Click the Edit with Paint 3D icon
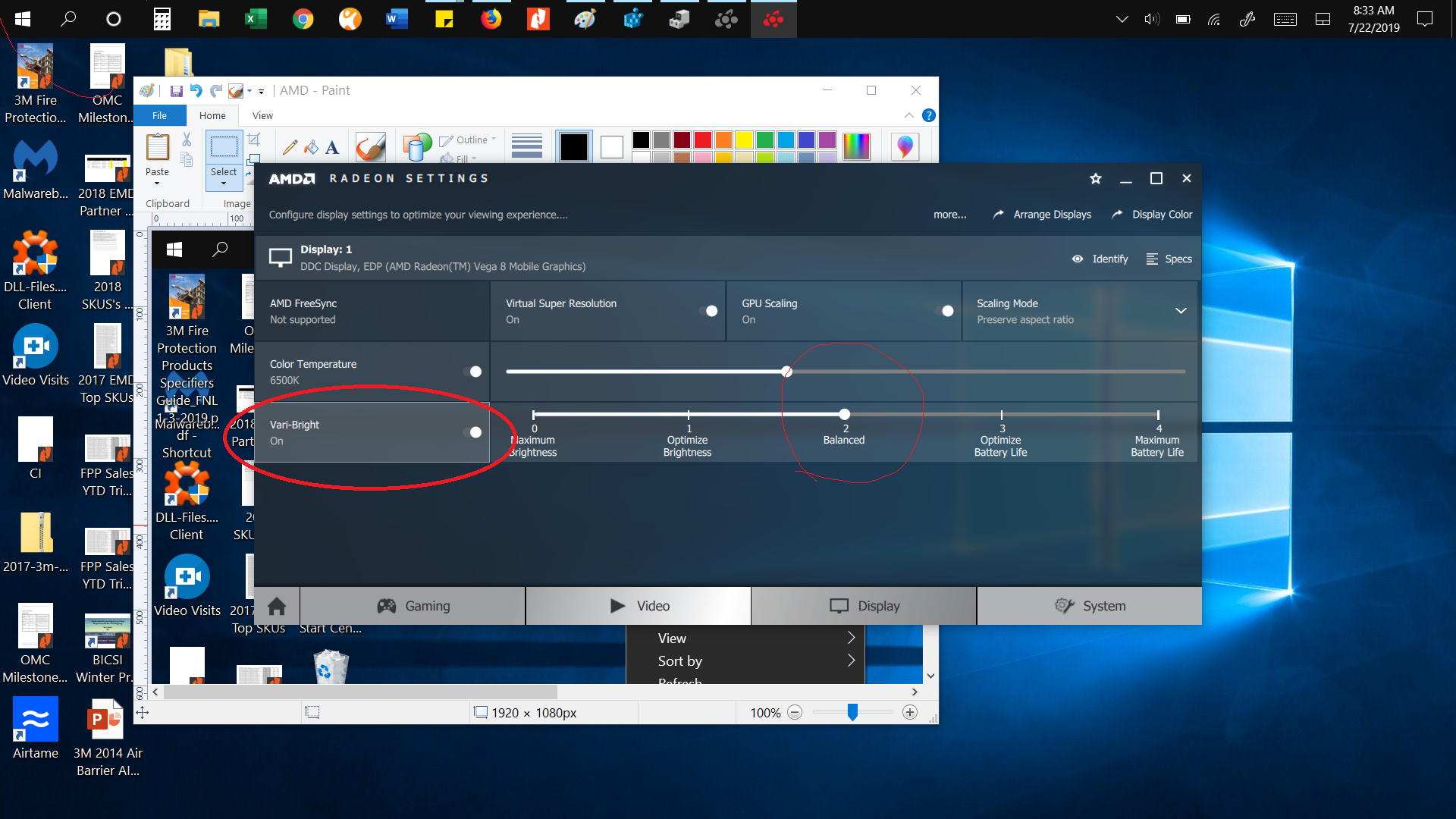This screenshot has height=819, width=1456. coord(905,146)
